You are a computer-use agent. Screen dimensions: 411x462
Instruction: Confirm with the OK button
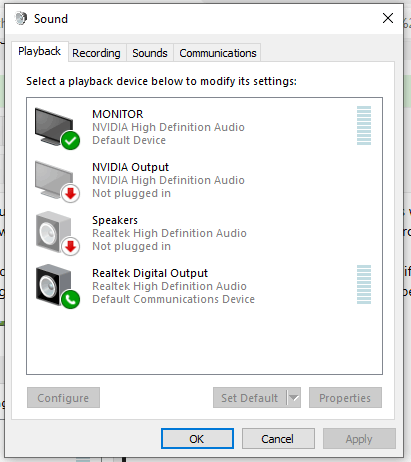pyautogui.click(x=197, y=439)
